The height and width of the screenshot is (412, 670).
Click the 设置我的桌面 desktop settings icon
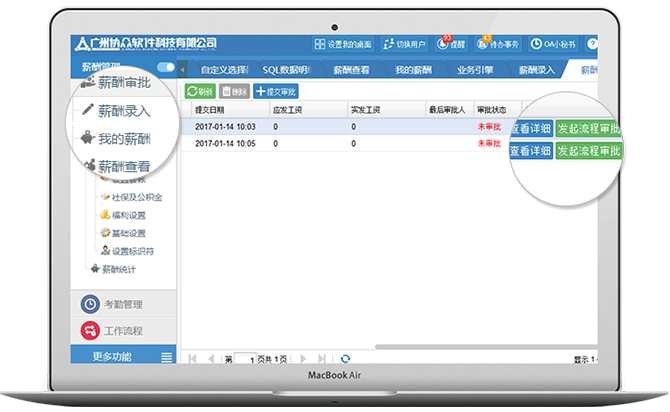tap(321, 44)
